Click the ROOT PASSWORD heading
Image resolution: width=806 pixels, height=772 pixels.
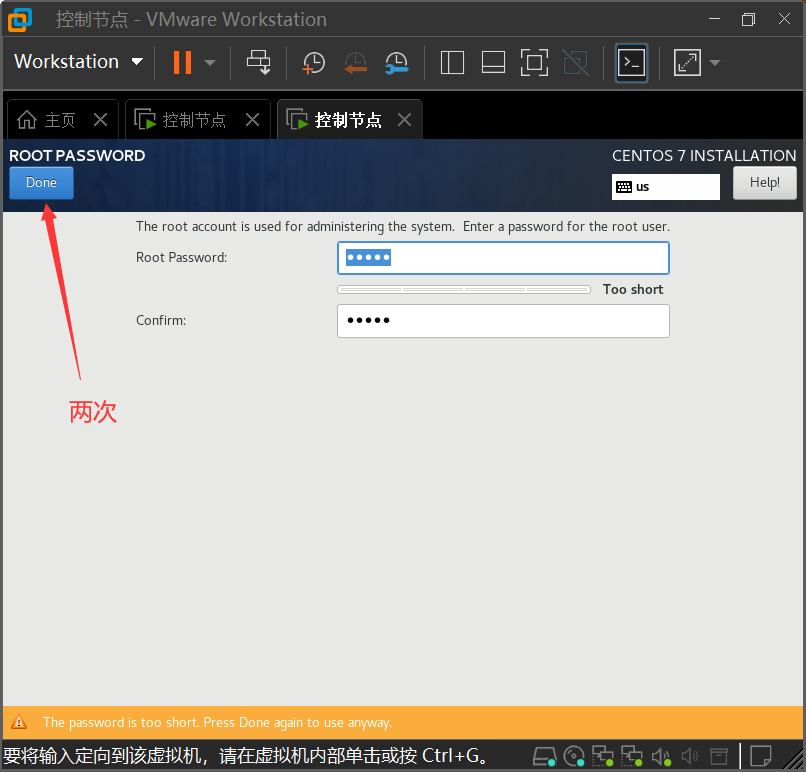click(x=77, y=156)
